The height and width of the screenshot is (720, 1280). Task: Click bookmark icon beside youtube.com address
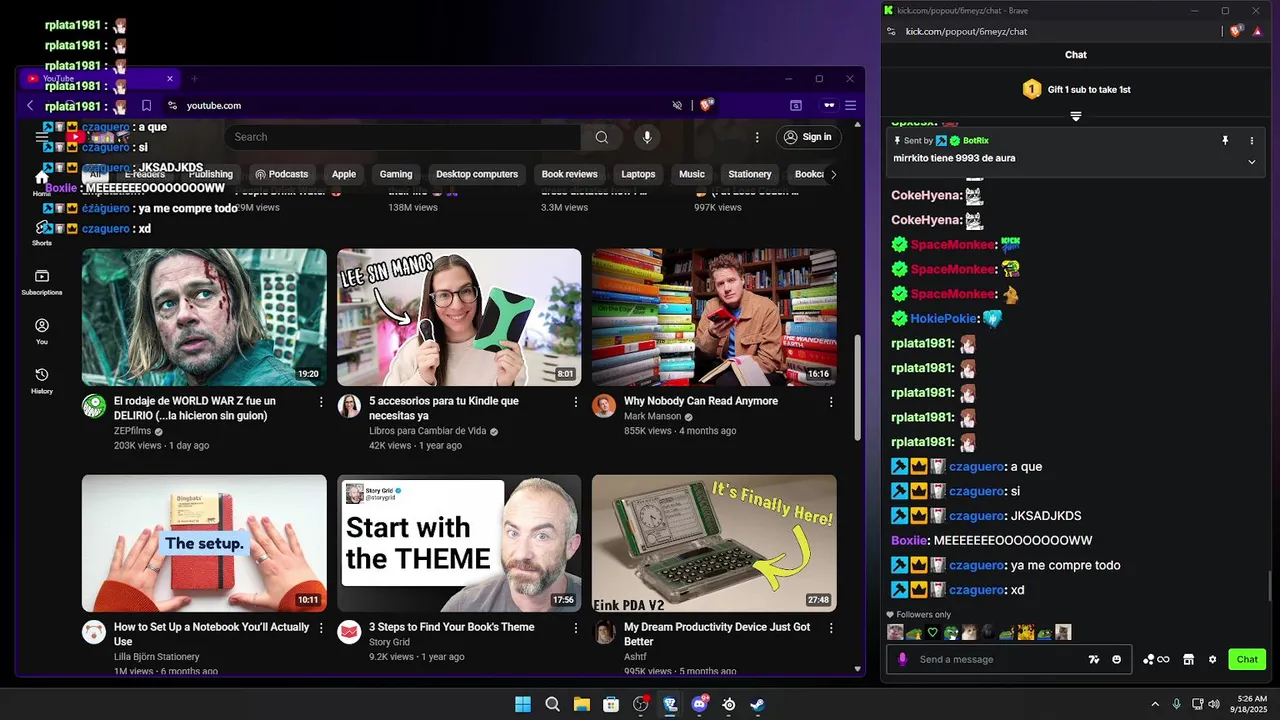pyautogui.click(x=146, y=105)
